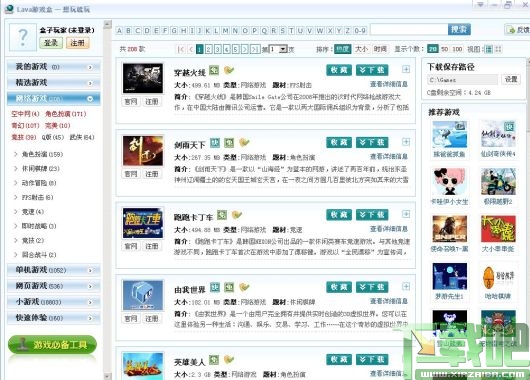This screenshot has height=380, width=530.
Task: Click the heart icon next to 剑雨天下
Action: 244,142
